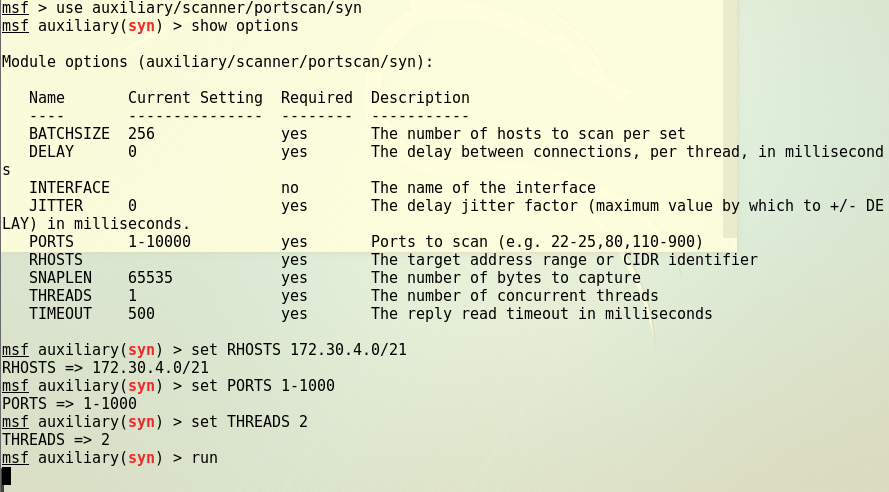The width and height of the screenshot is (889, 492).
Task: Click 'The number of concurrent threads' description
Action: pos(515,296)
